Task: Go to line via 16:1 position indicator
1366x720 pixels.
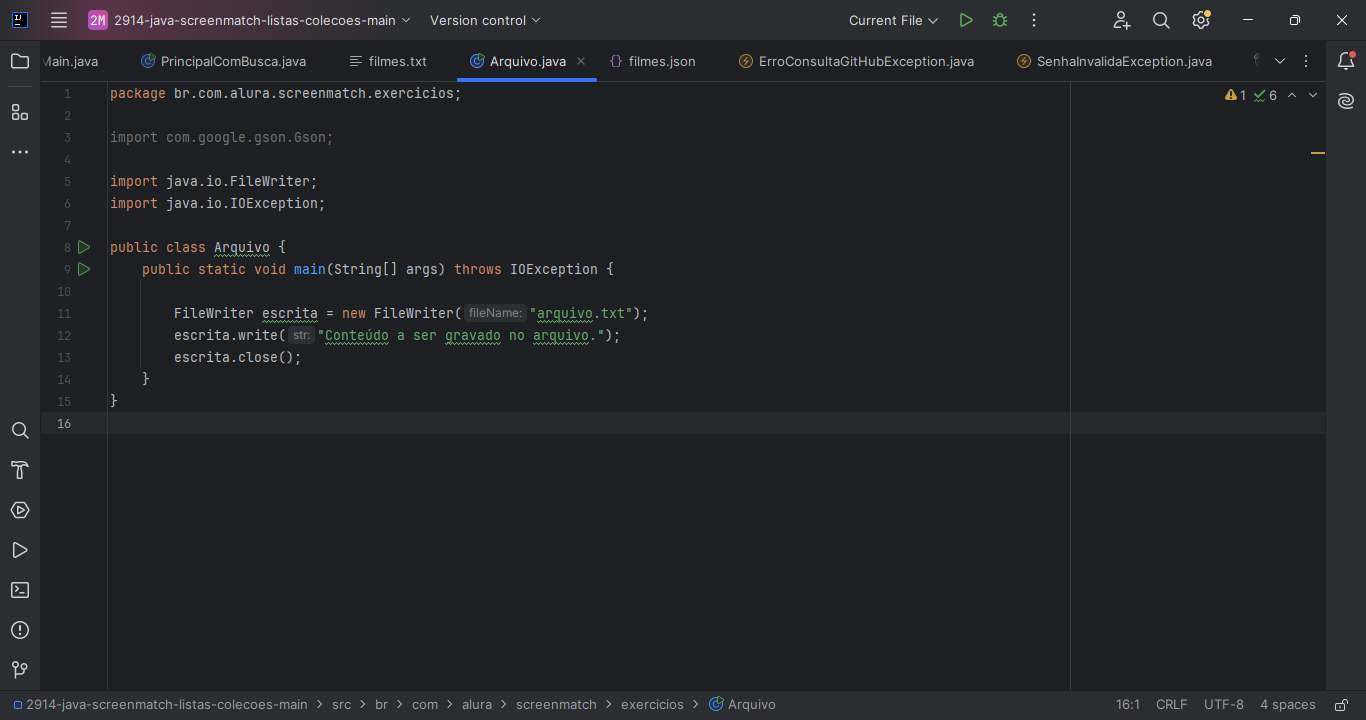Action: click(x=1128, y=704)
